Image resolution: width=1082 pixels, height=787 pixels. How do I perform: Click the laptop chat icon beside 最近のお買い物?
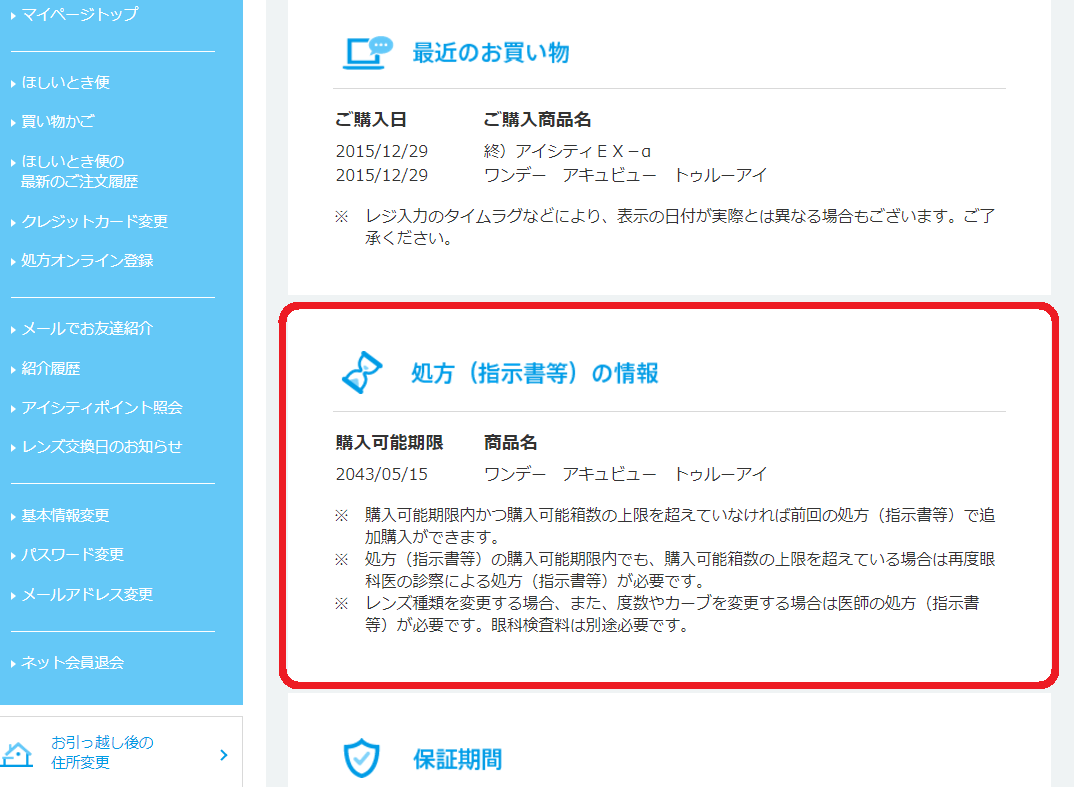pos(367,53)
